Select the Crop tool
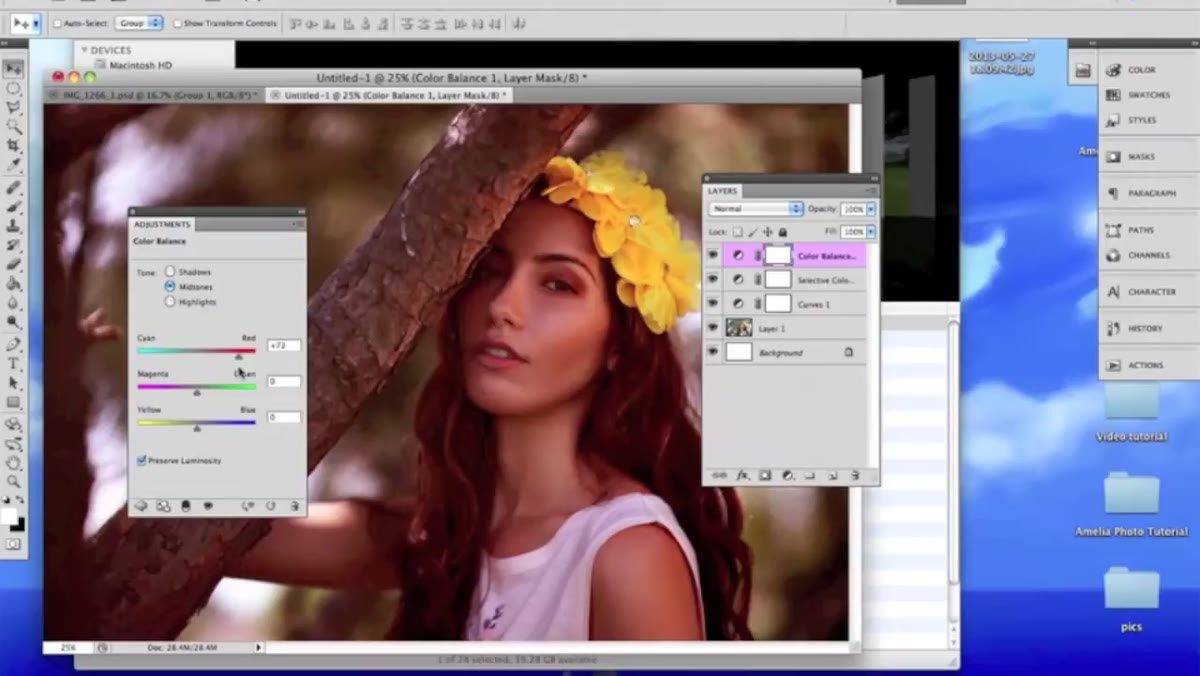 [x=13, y=146]
